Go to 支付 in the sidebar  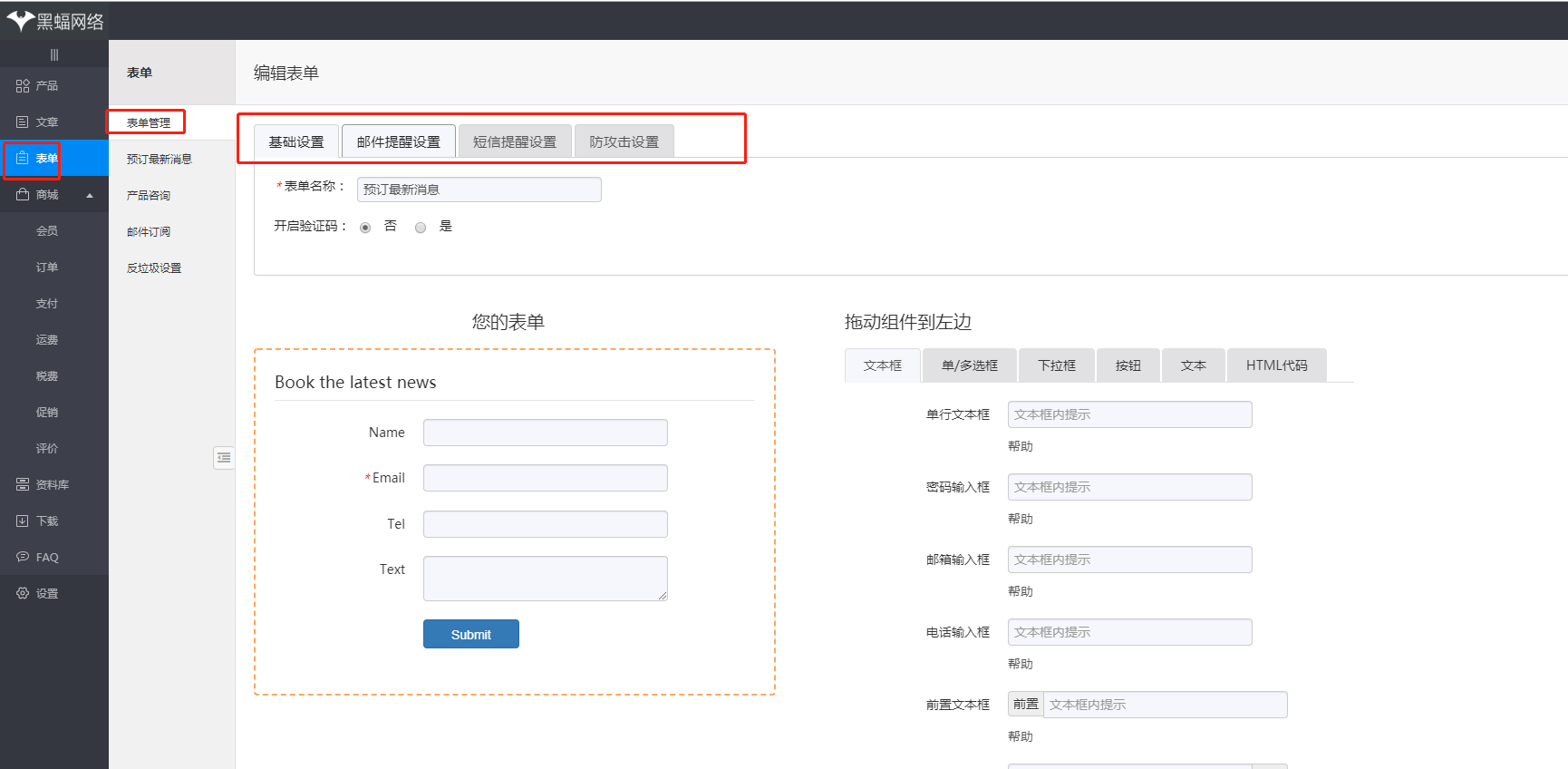click(47, 303)
